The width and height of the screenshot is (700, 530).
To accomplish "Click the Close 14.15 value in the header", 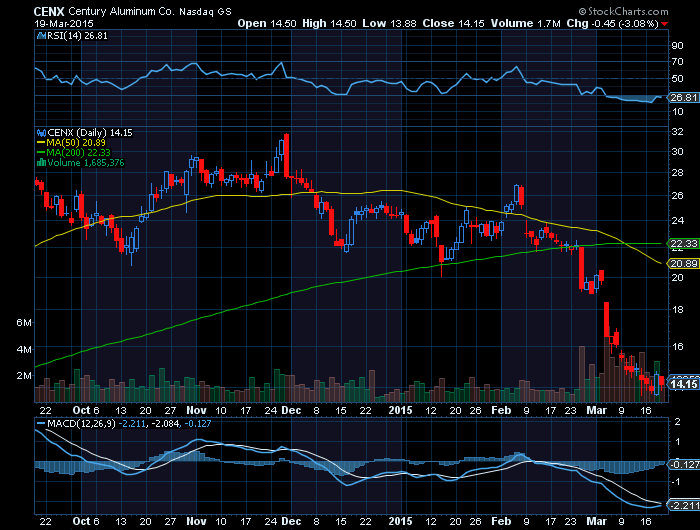I will click(453, 23).
